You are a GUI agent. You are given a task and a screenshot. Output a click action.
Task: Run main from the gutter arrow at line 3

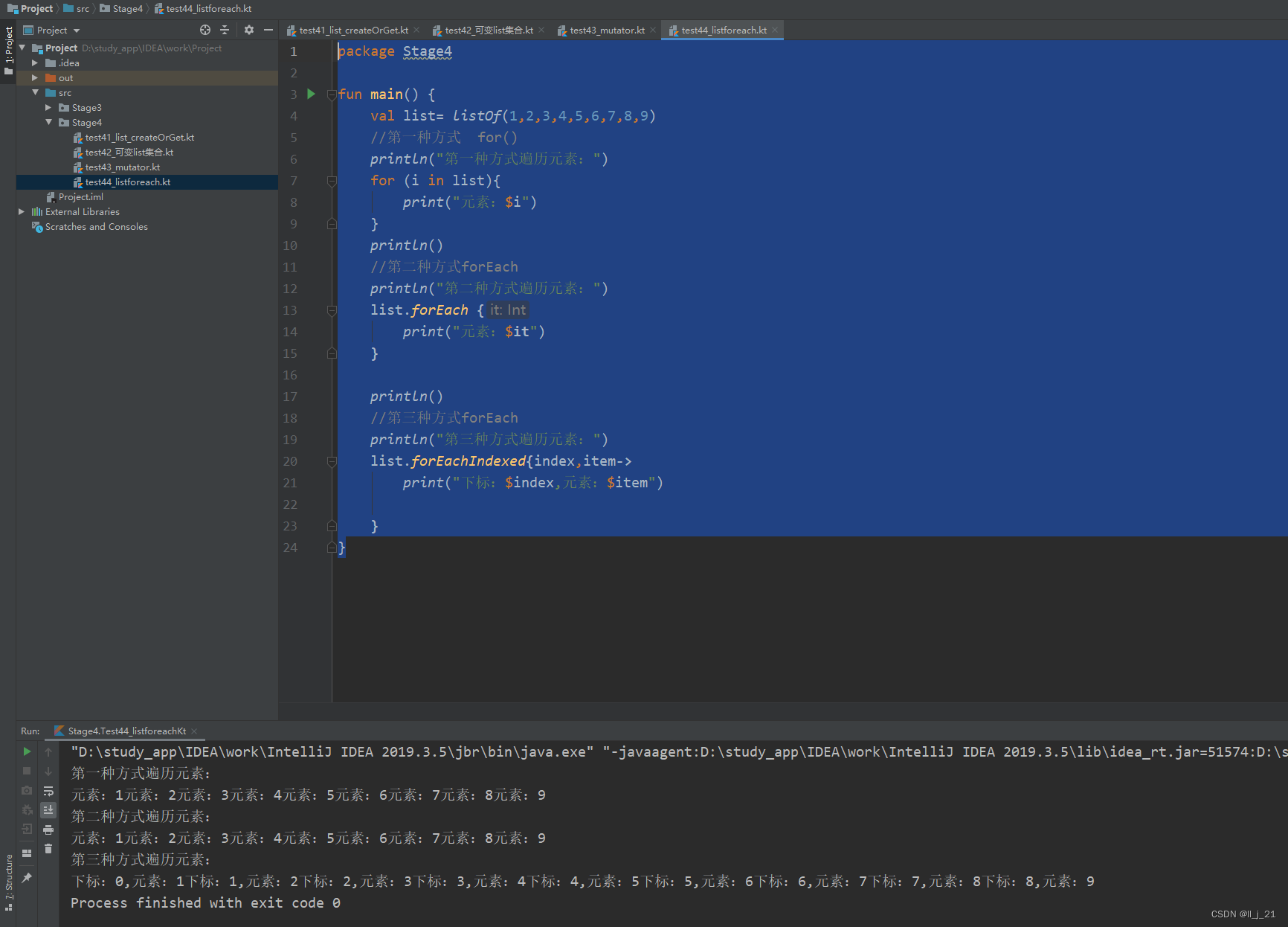point(312,94)
